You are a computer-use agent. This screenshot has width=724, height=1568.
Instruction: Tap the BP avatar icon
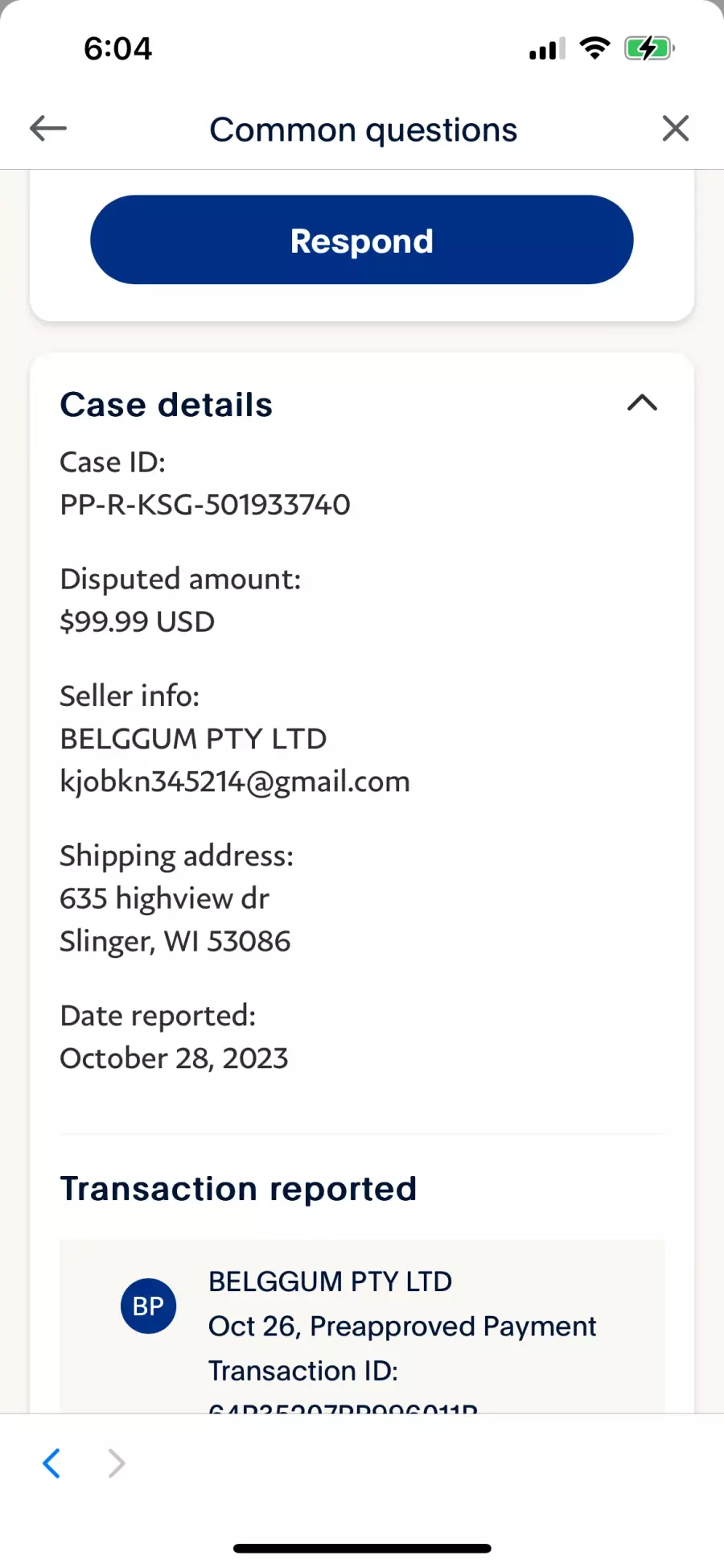tap(148, 1306)
